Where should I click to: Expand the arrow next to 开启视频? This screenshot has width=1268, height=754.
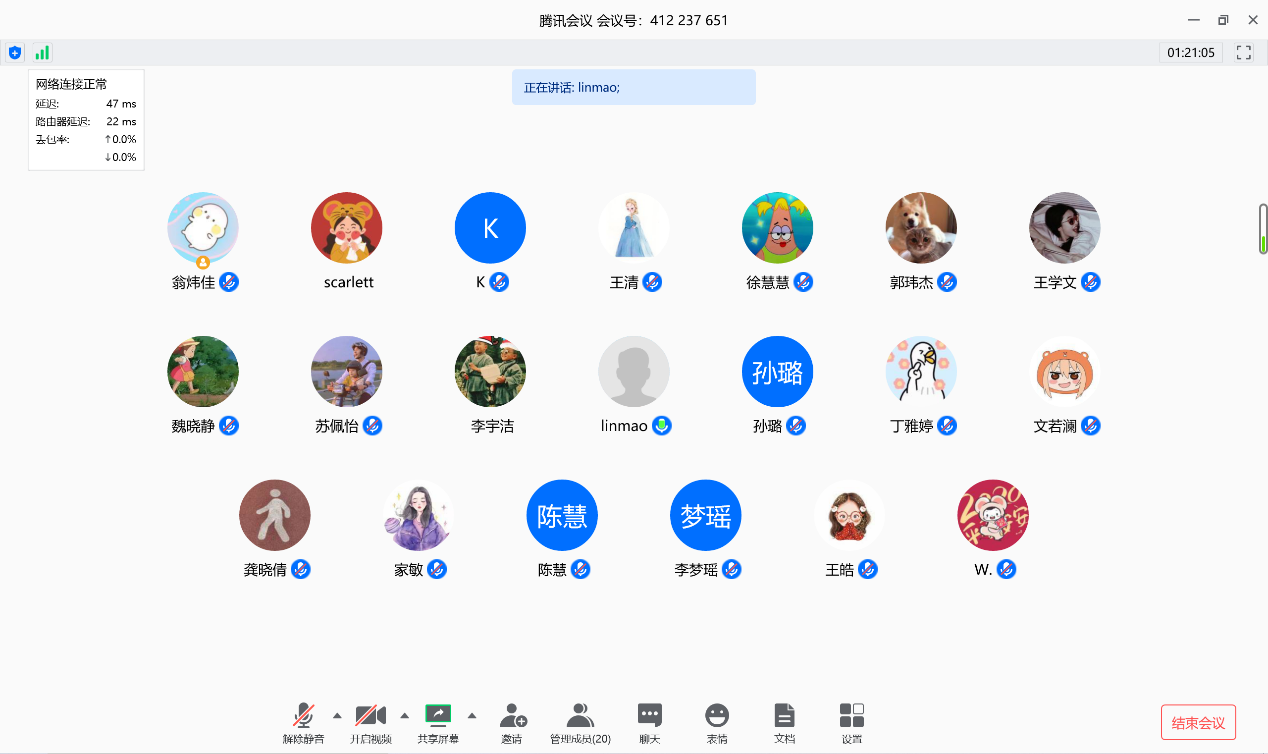404,715
